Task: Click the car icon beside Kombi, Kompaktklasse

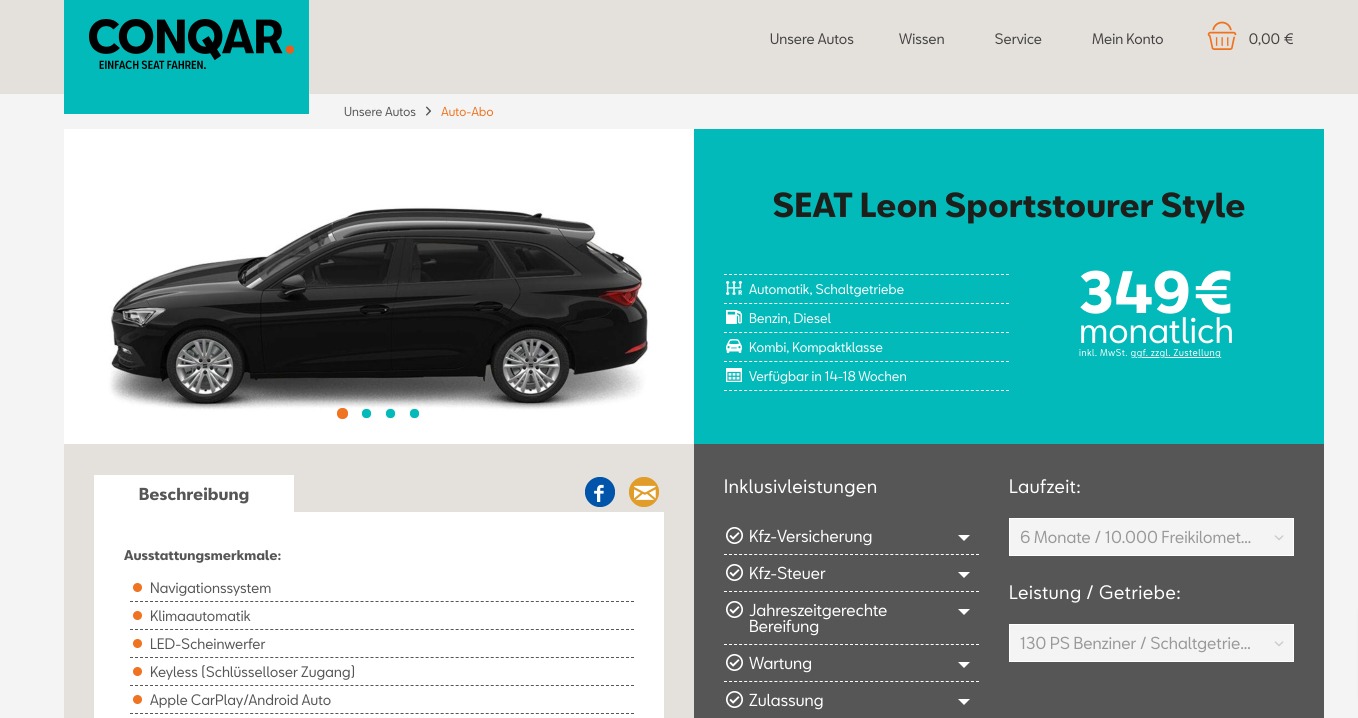Action: point(733,347)
